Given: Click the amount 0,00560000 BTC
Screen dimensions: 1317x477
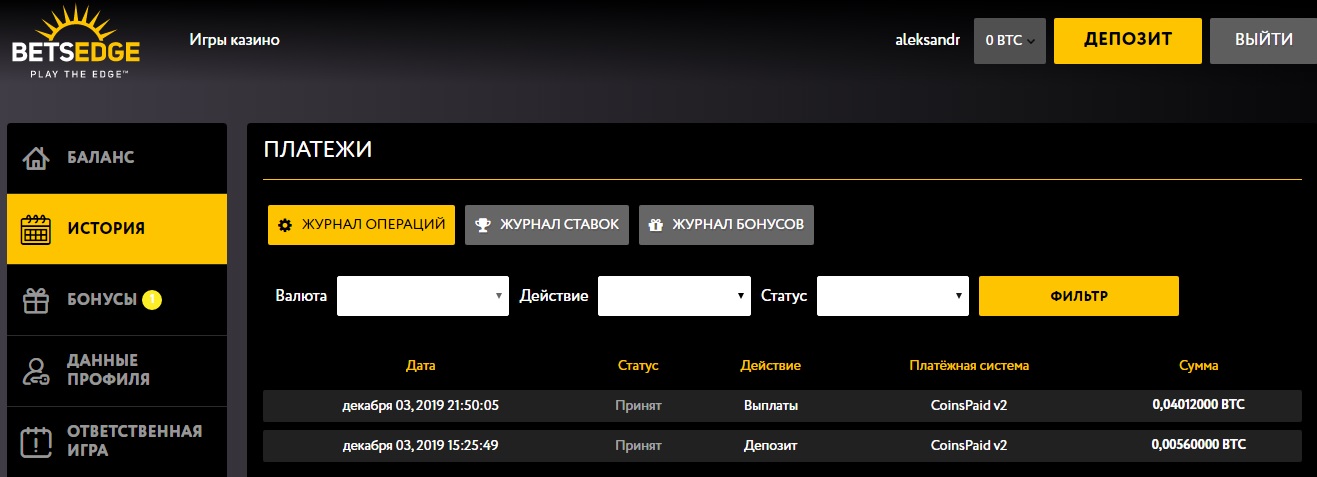Looking at the screenshot, I should [x=1199, y=444].
